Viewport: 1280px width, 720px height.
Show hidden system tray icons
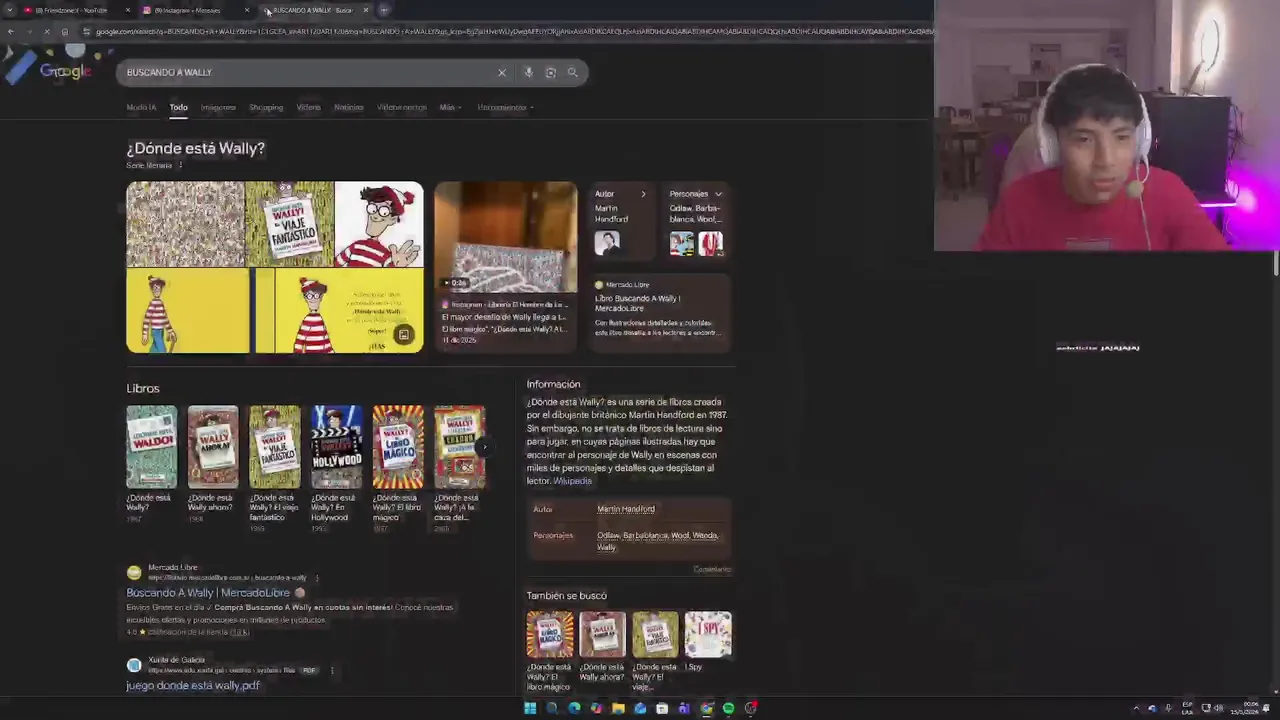(1136, 708)
